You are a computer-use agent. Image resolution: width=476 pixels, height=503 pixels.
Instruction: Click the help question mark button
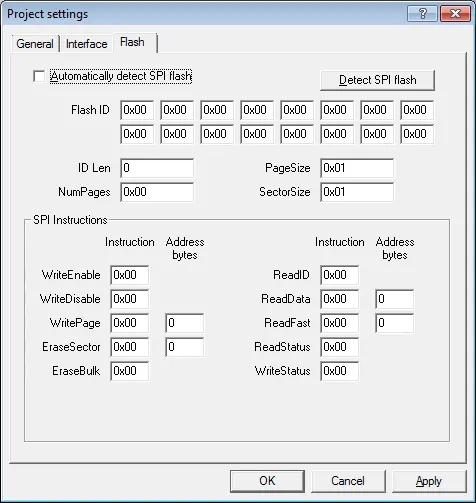click(x=422, y=14)
